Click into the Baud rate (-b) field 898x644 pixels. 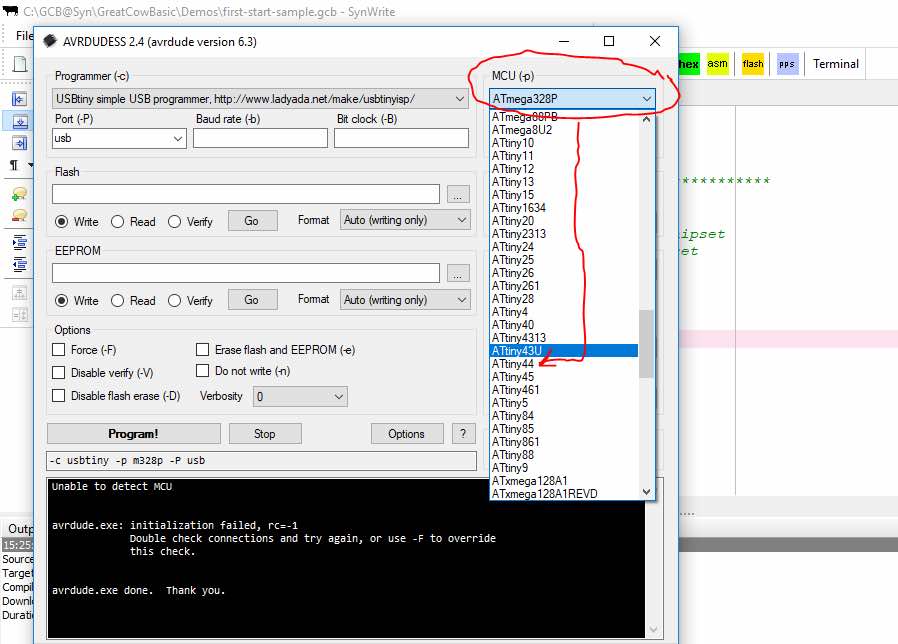(260, 138)
